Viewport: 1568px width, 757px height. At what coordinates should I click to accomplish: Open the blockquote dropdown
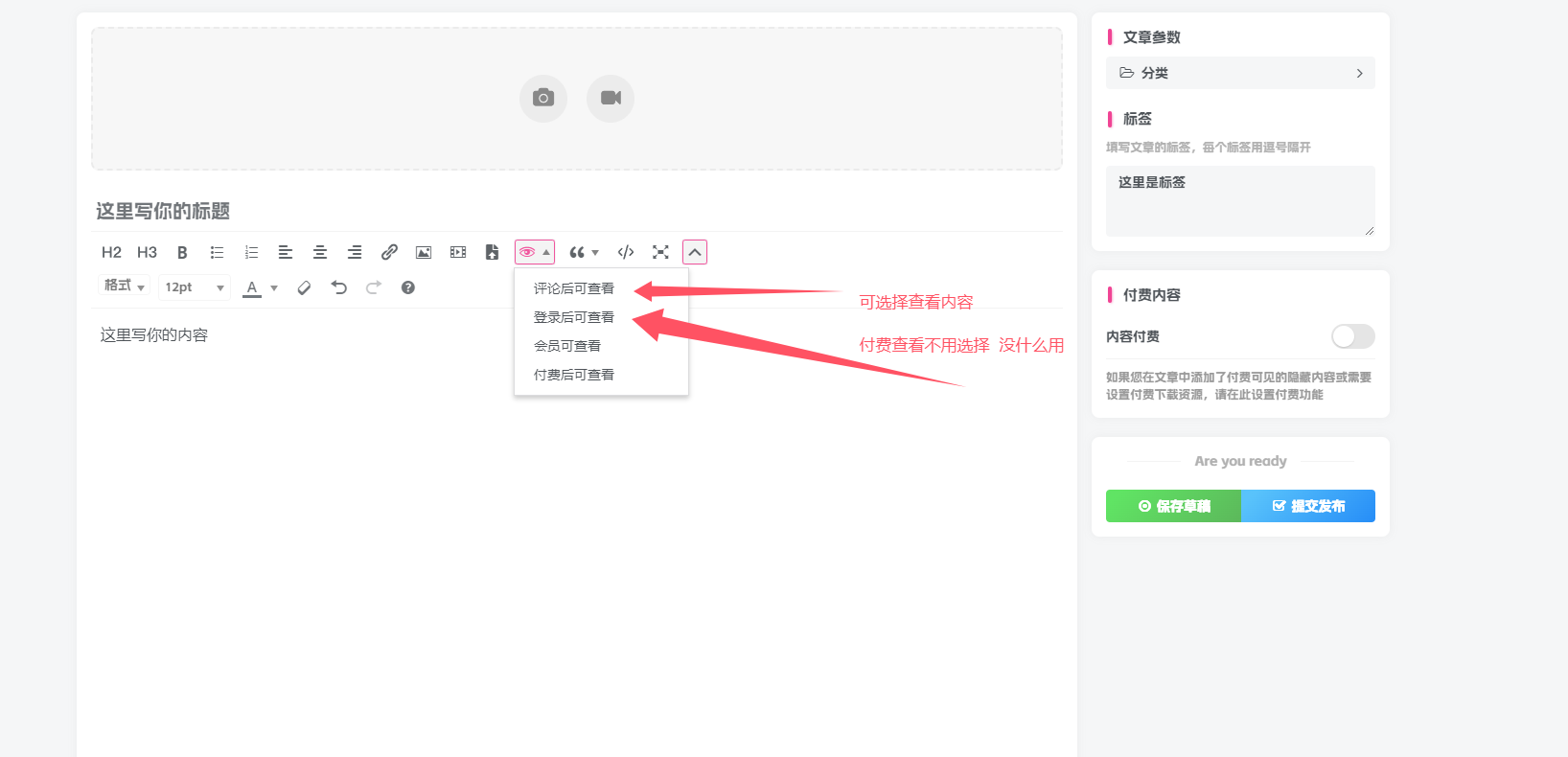coord(584,252)
